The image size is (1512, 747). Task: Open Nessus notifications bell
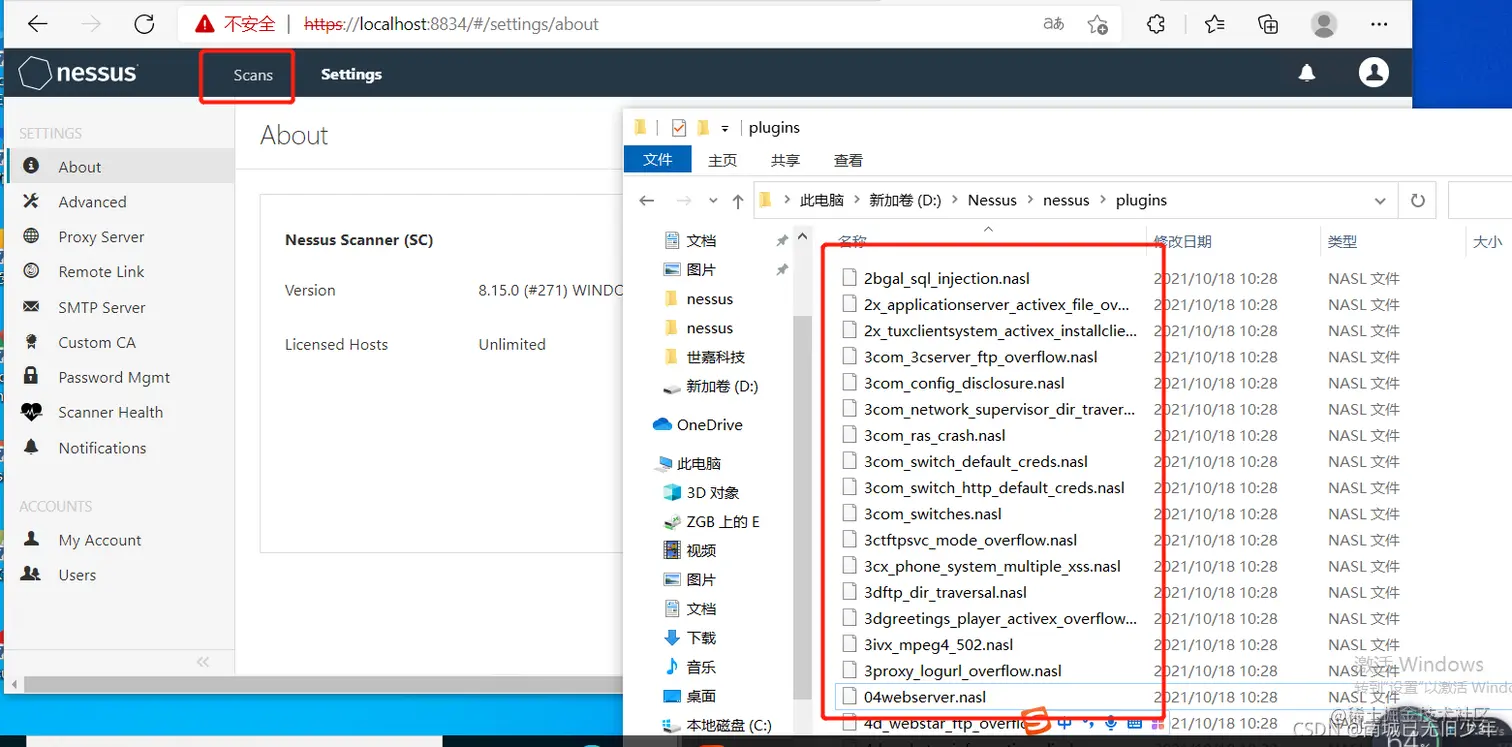[x=1307, y=73]
